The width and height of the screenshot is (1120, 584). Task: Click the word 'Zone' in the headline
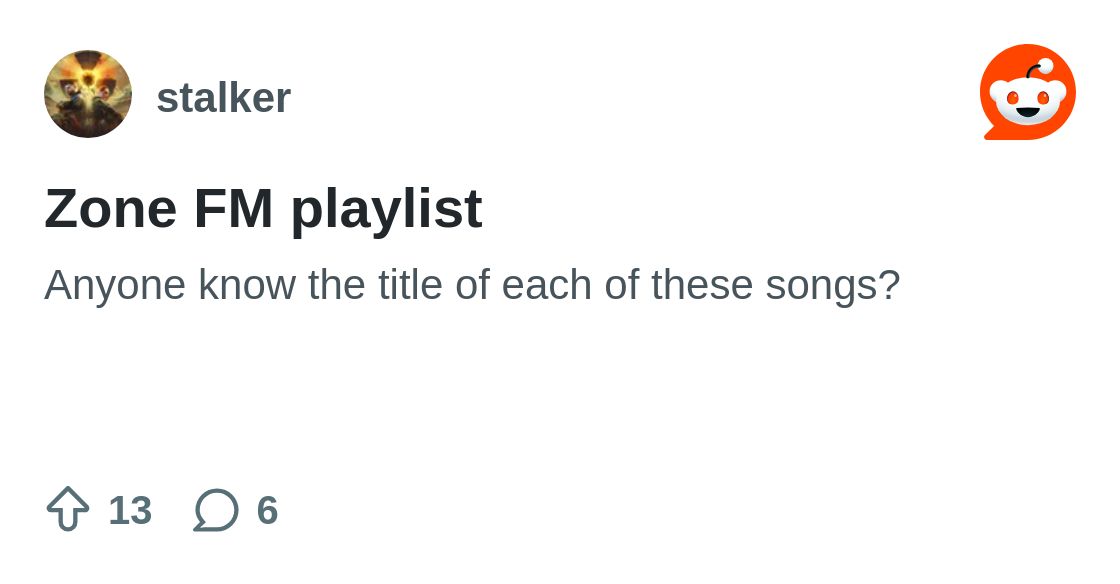(x=110, y=208)
